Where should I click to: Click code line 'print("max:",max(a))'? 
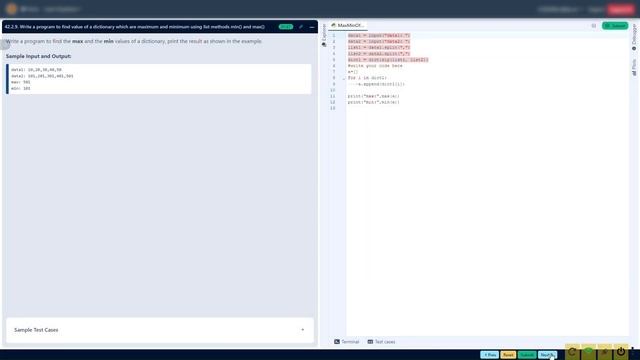pyautogui.click(x=373, y=96)
